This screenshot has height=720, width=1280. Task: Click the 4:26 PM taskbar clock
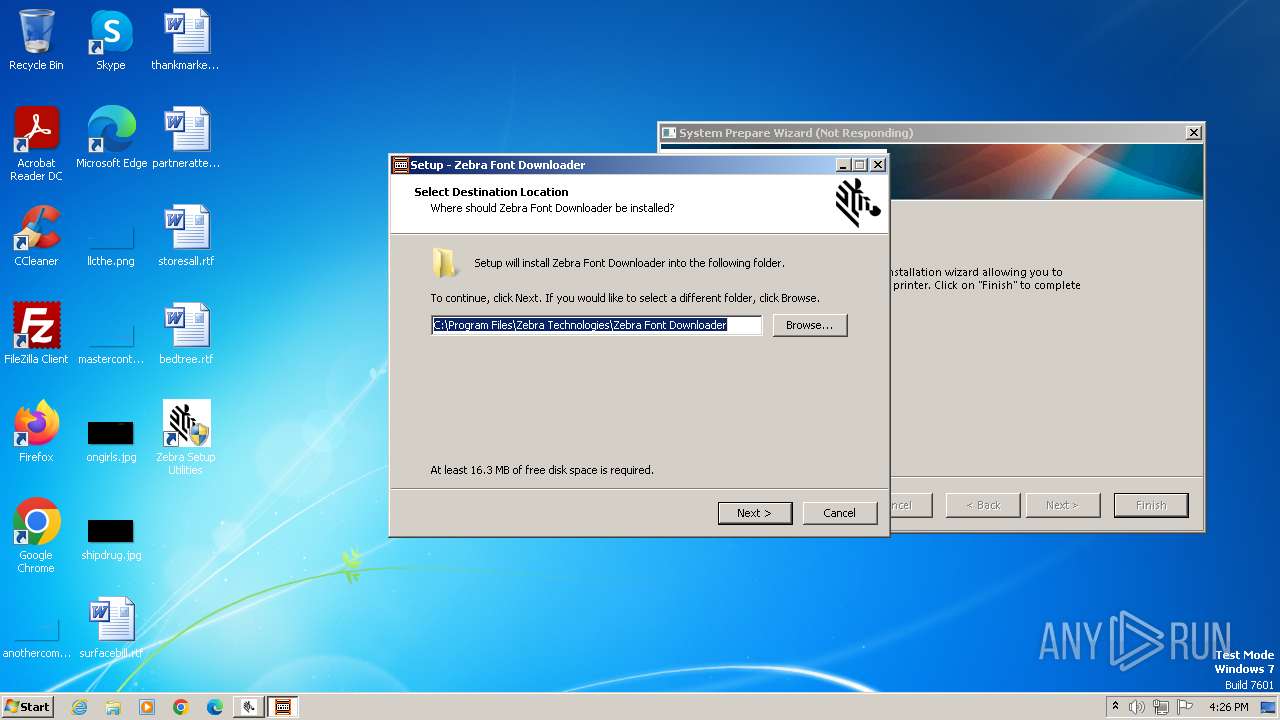click(1228, 707)
